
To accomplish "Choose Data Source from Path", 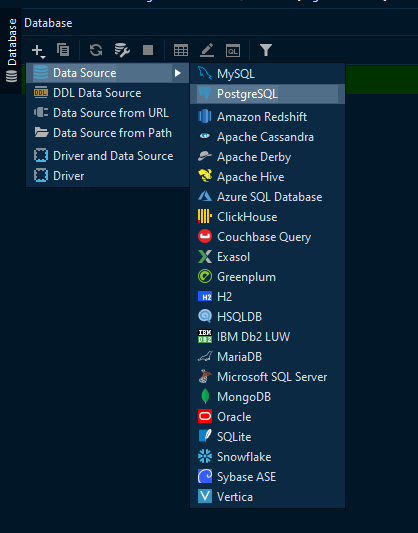I will (107, 133).
